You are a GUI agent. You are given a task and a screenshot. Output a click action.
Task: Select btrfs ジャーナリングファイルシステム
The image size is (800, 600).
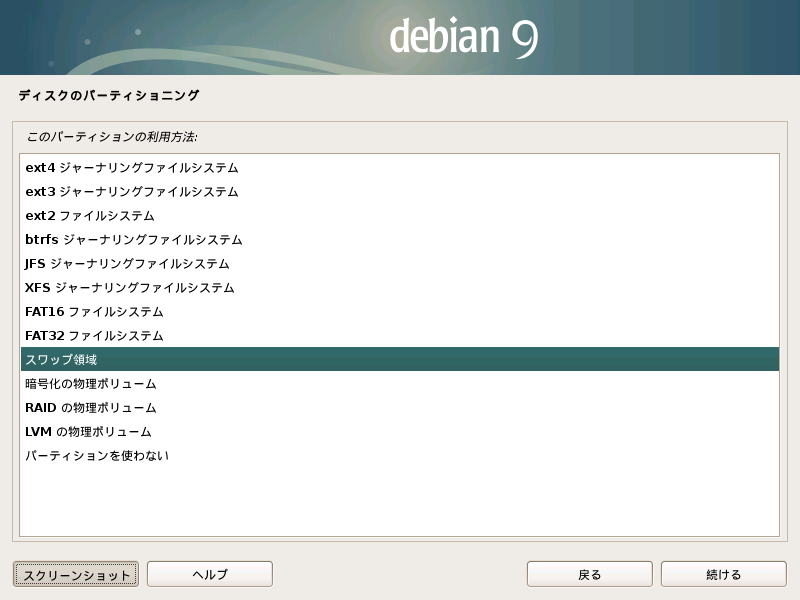tap(134, 240)
